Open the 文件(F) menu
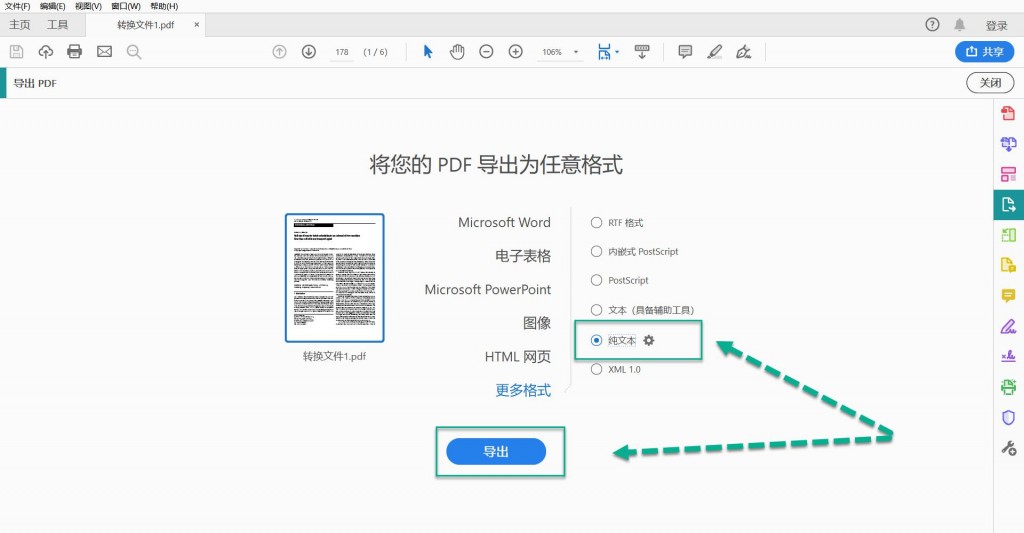 tap(18, 6)
